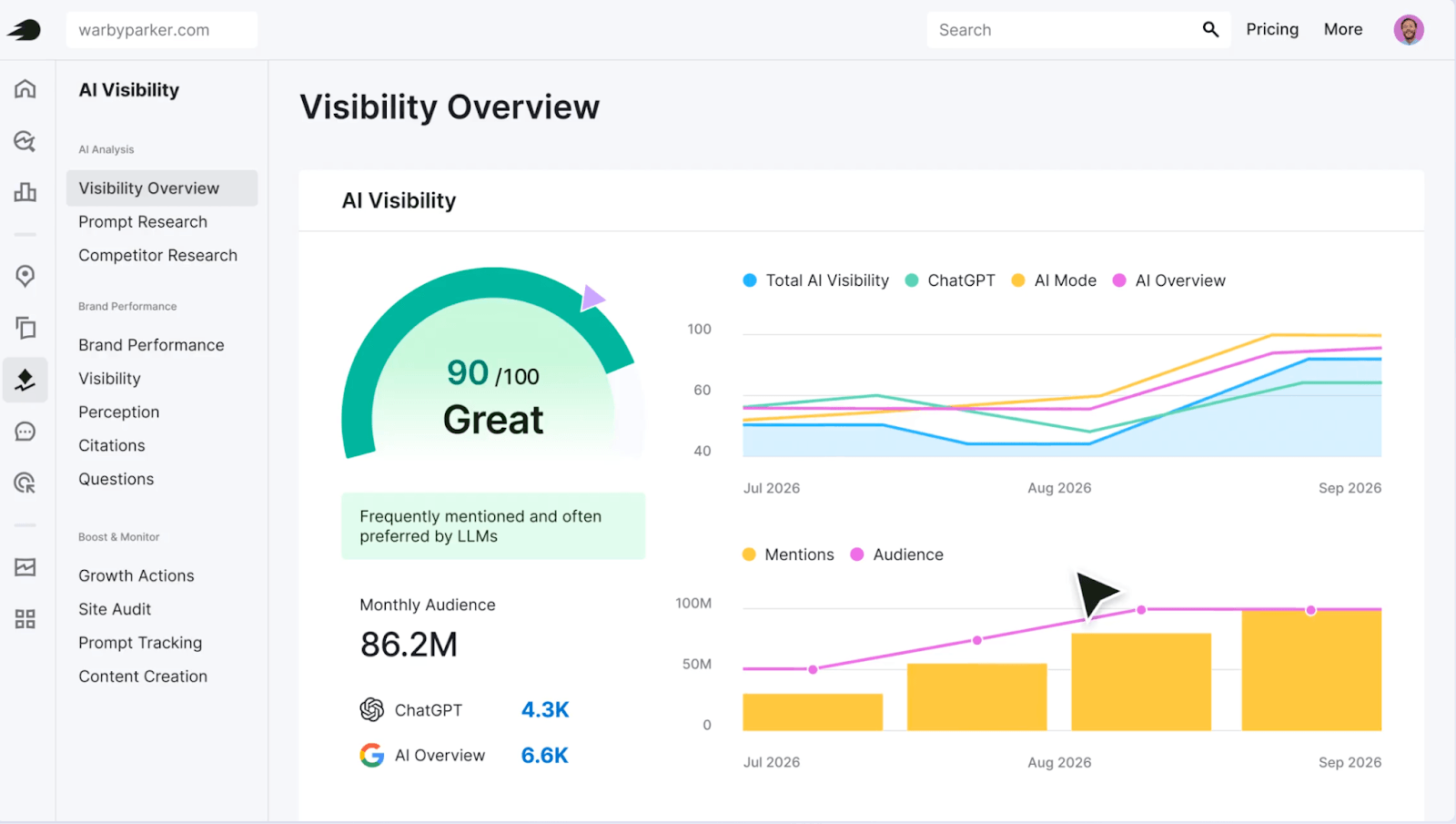Toggle ChatGPT legend series
Screen dimensions: 1456x824
[x=950, y=280]
